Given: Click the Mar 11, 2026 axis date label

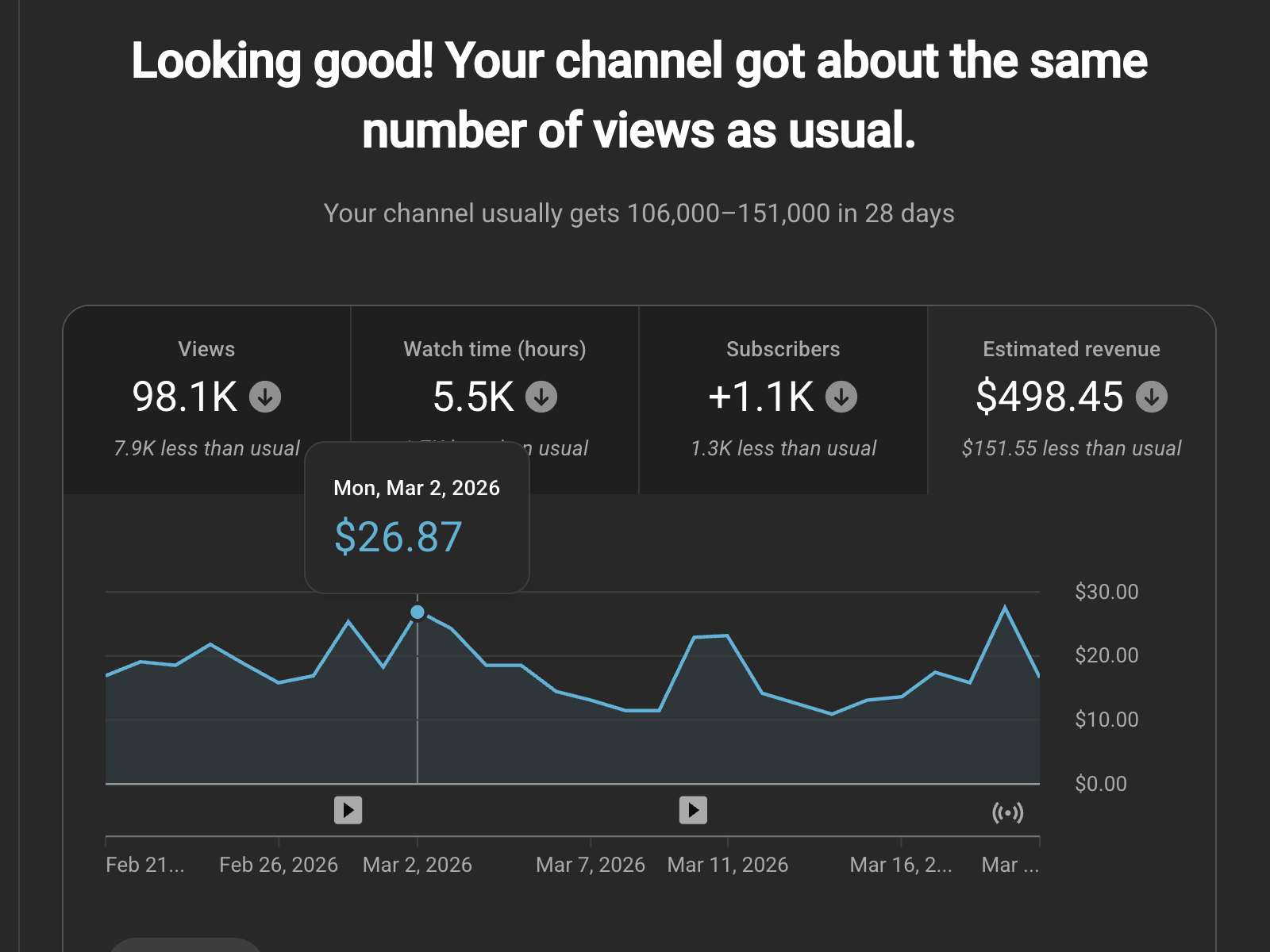Looking at the screenshot, I should (x=727, y=865).
